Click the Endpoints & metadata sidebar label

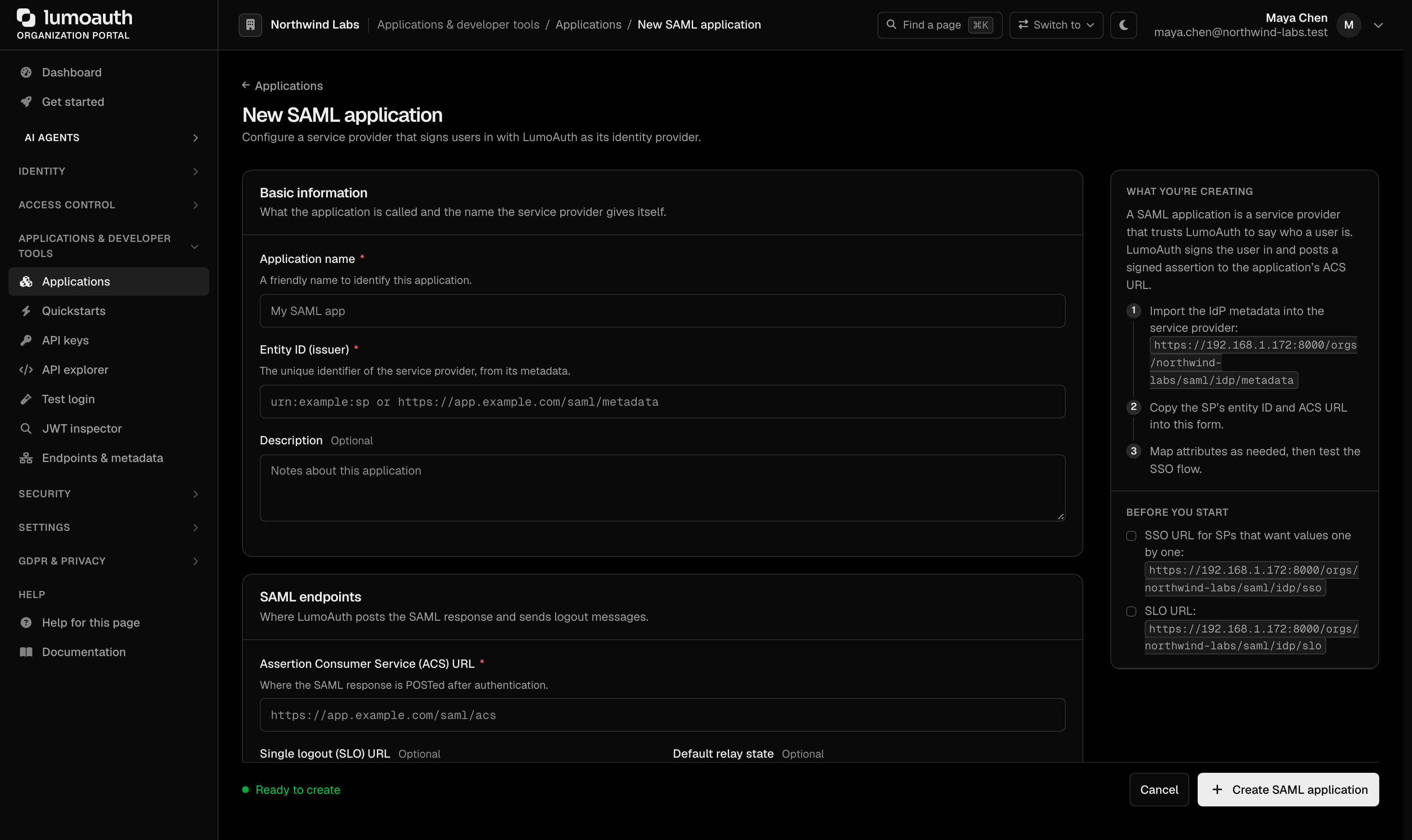click(x=103, y=459)
